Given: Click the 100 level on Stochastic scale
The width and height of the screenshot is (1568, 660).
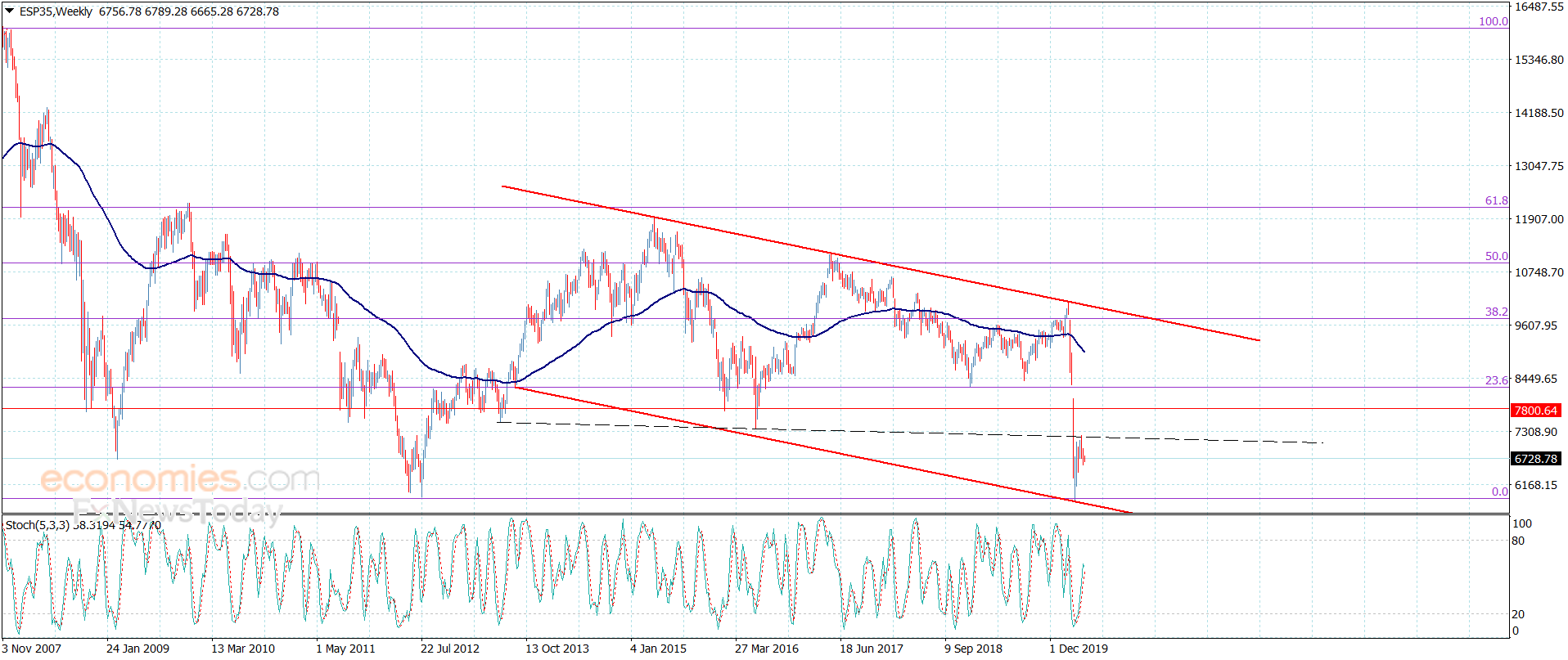Looking at the screenshot, I should pos(1521,523).
